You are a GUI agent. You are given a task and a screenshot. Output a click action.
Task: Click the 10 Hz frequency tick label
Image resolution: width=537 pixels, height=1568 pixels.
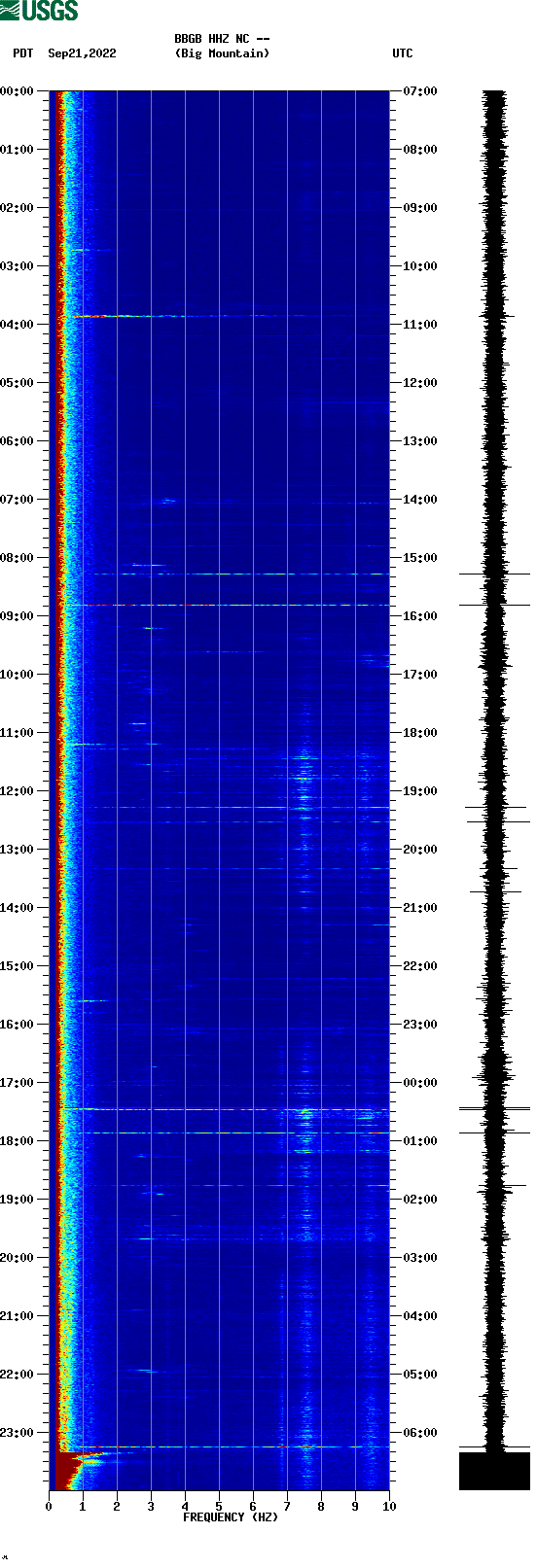[x=389, y=1507]
